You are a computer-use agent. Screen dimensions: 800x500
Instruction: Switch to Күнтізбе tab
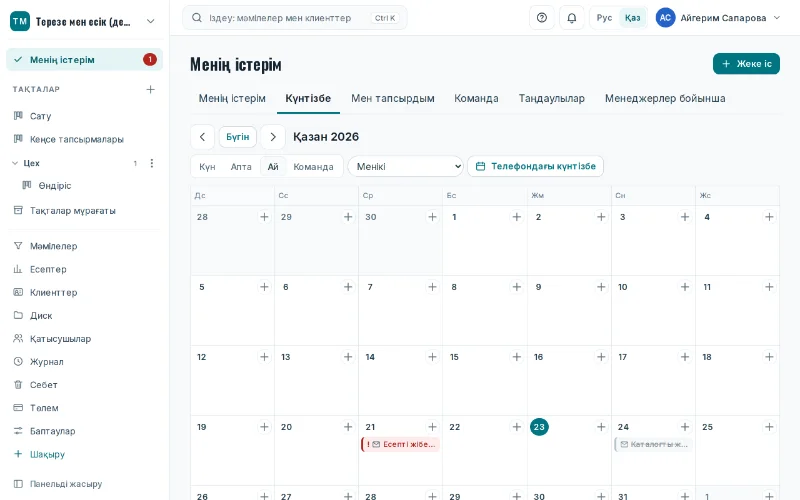click(308, 98)
